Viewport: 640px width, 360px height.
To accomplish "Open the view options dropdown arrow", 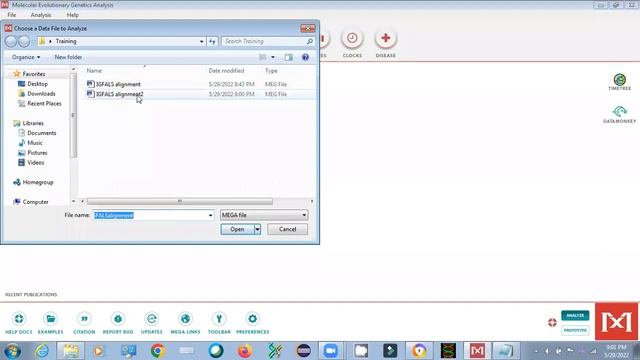I will click(x=273, y=57).
